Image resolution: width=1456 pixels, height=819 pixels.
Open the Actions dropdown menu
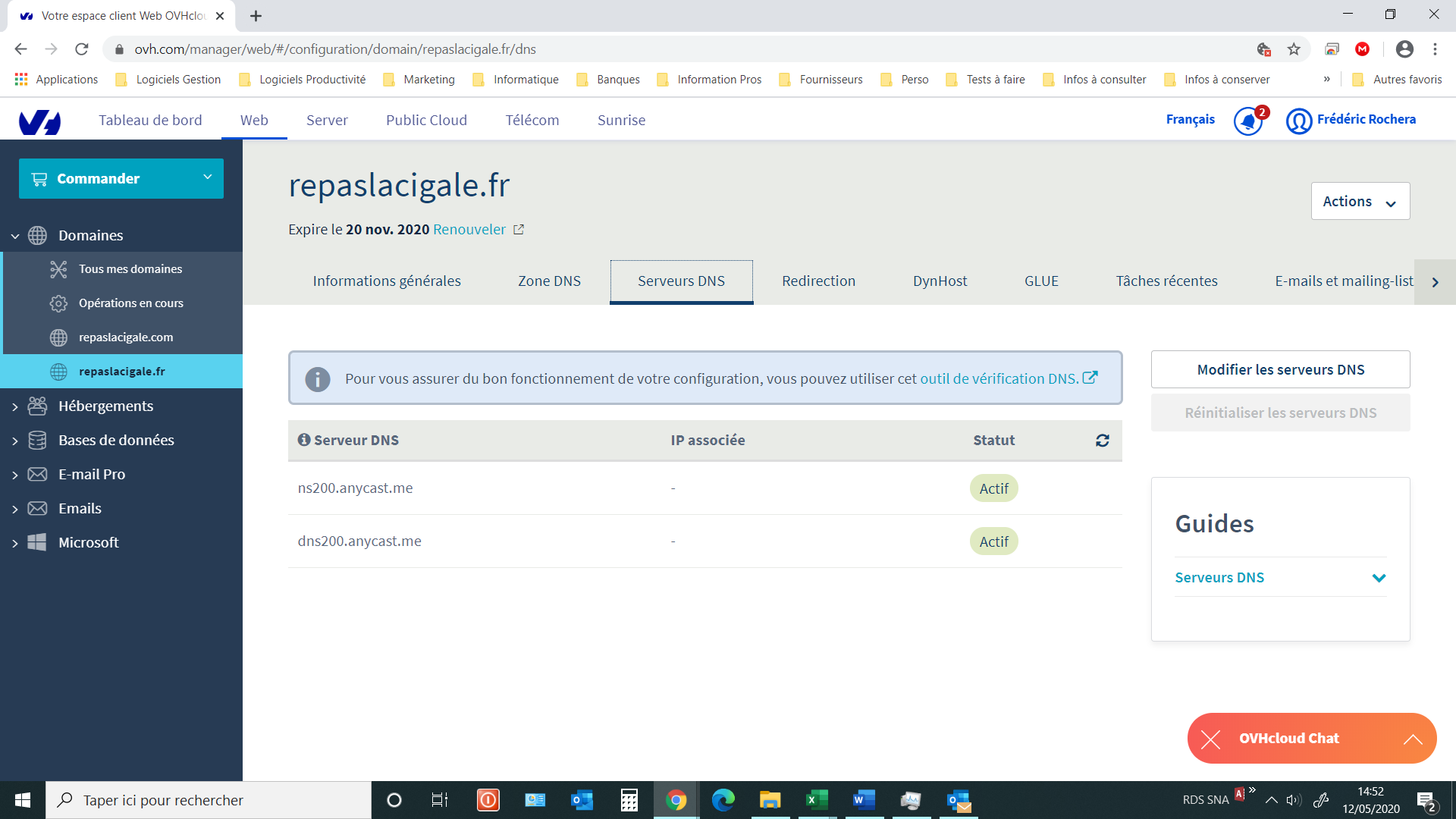[x=1360, y=201]
